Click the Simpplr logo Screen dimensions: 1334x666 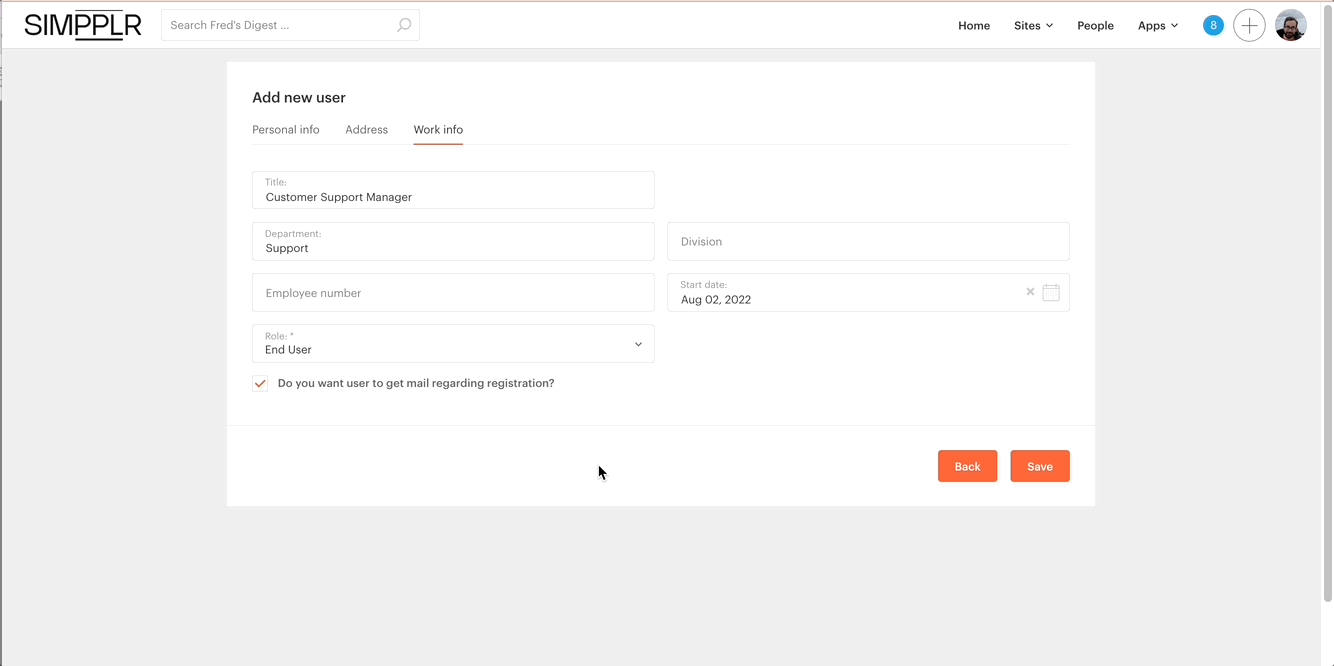point(83,26)
